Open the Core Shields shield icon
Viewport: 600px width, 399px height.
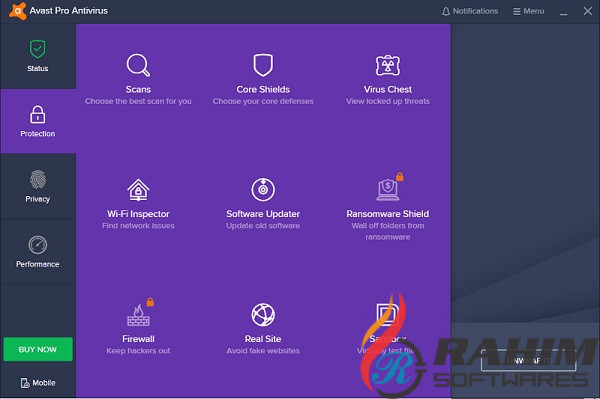tap(263, 65)
